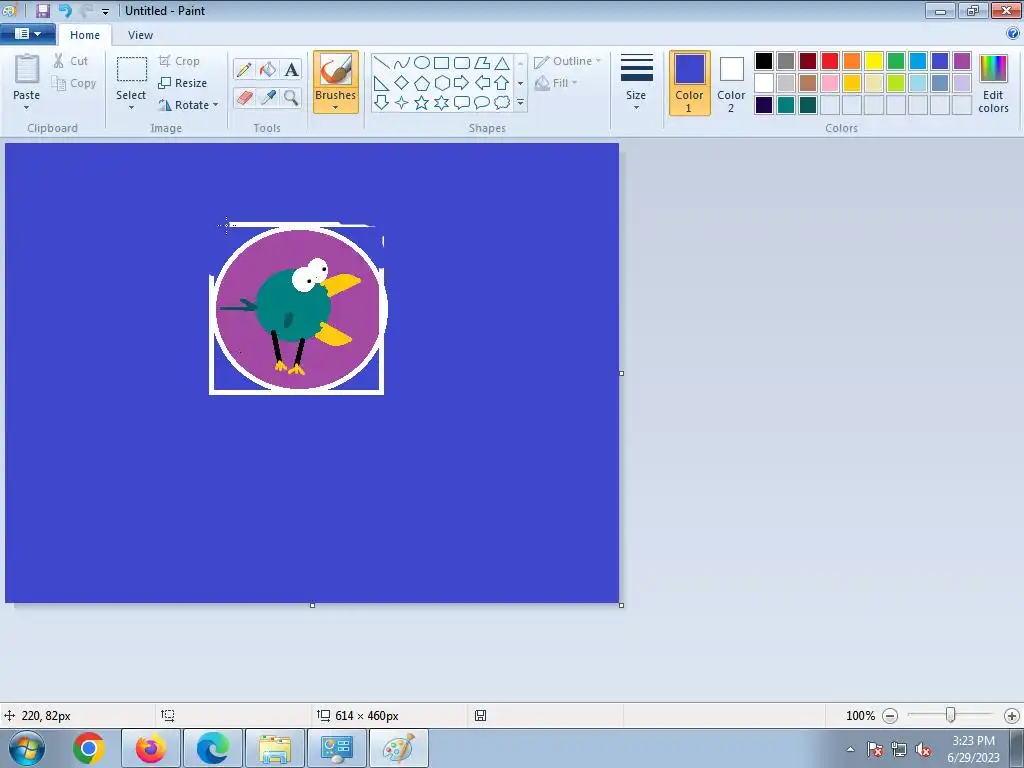Choose the Oval callout shape
This screenshot has width=1024, height=768.
coord(482,103)
